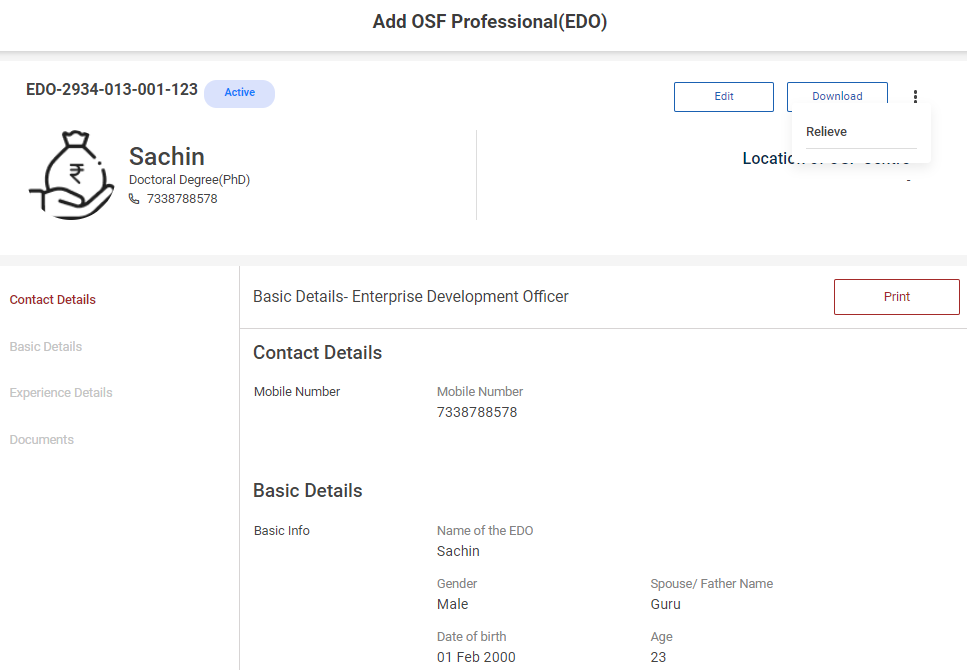This screenshot has height=670, width=967.
Task: Click the large Sachin name heading
Action: [167, 157]
